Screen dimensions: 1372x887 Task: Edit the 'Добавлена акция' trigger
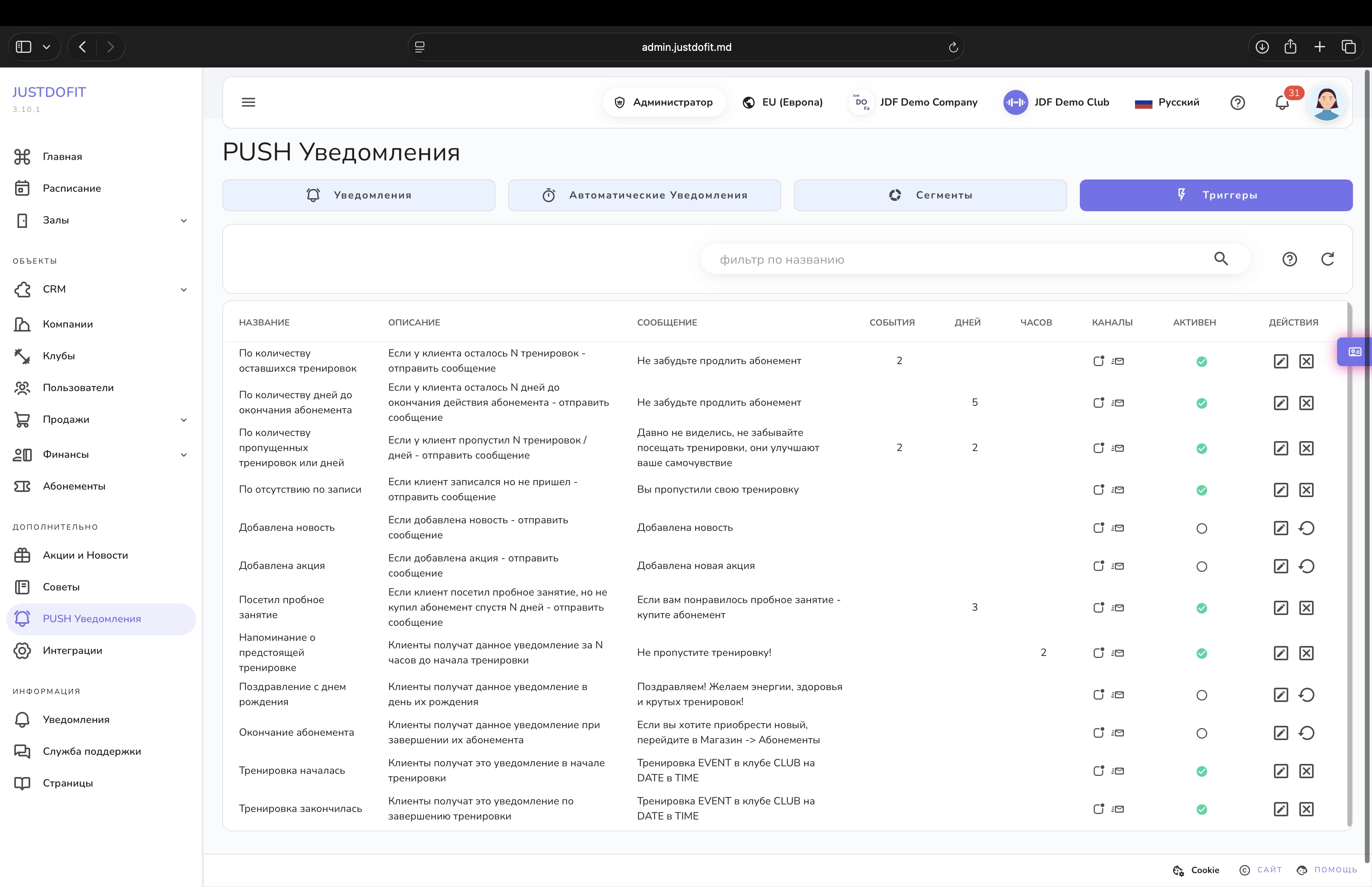[x=1280, y=566]
